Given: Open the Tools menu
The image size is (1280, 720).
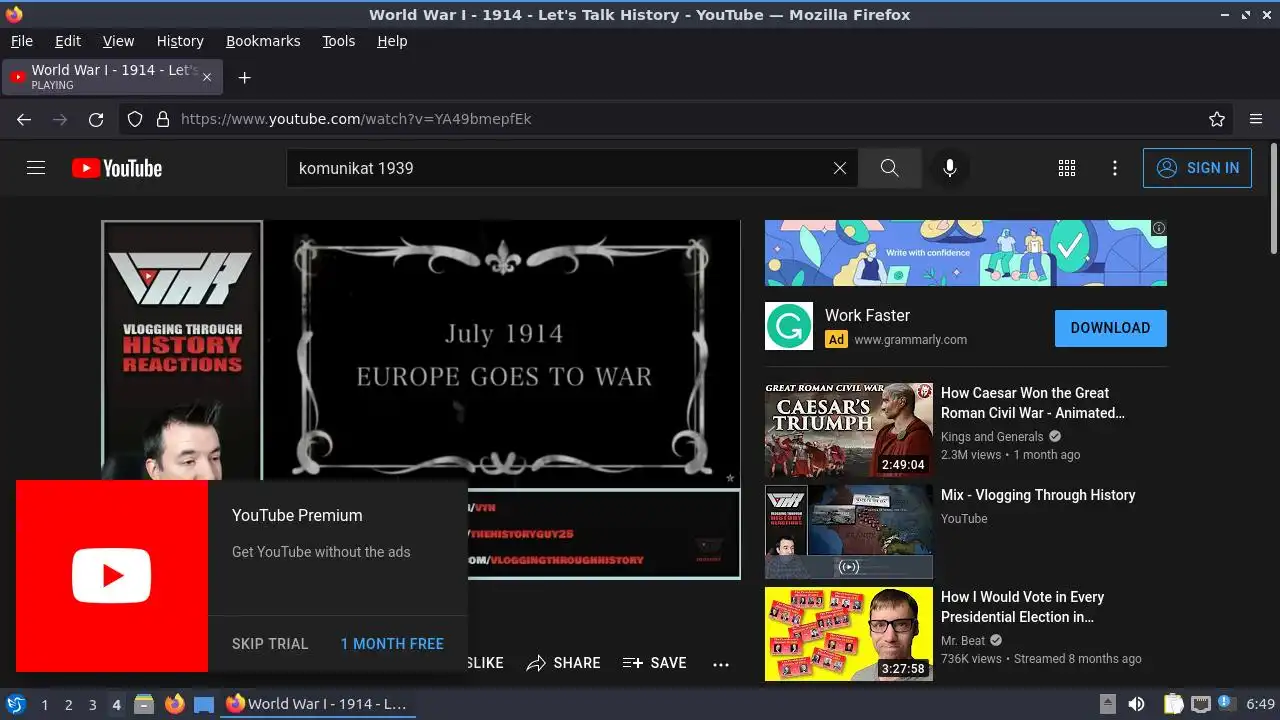Looking at the screenshot, I should pos(338,41).
